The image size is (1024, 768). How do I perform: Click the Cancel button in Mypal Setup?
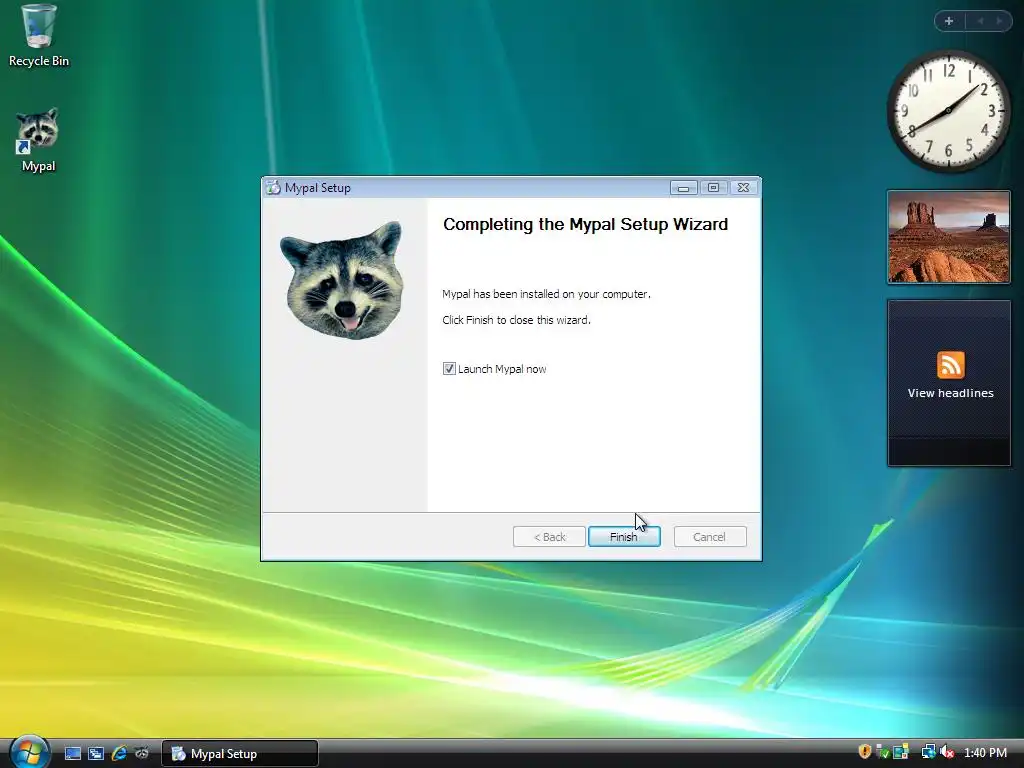709,537
